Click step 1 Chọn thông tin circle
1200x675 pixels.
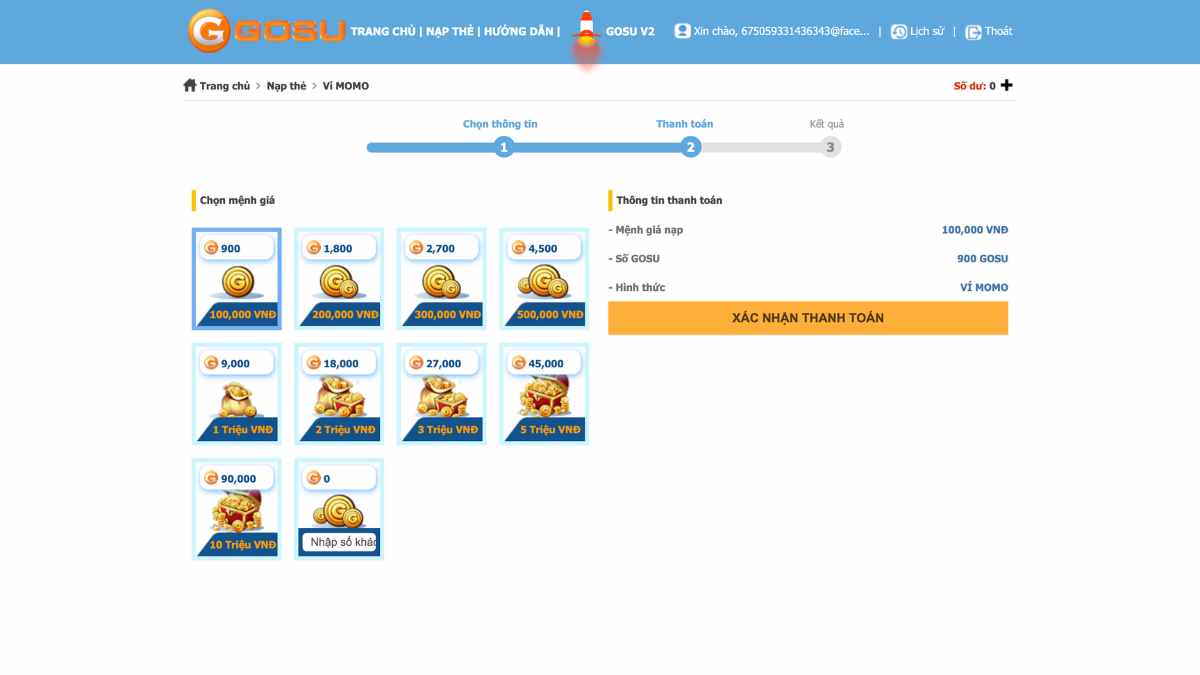pyautogui.click(x=504, y=147)
